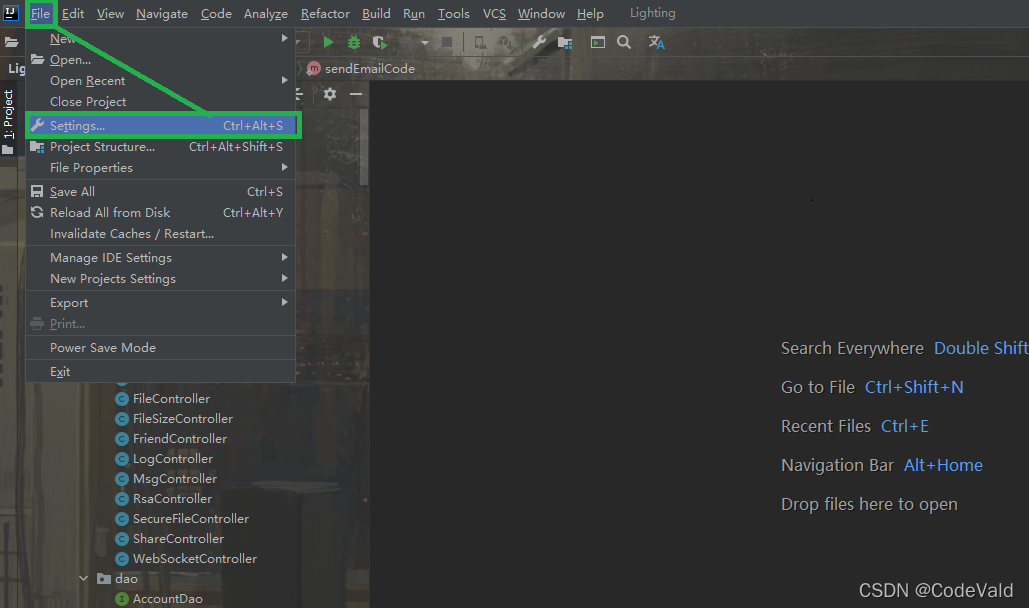Open the Help menu
Screen dimensions: 1029x608
pos(590,14)
